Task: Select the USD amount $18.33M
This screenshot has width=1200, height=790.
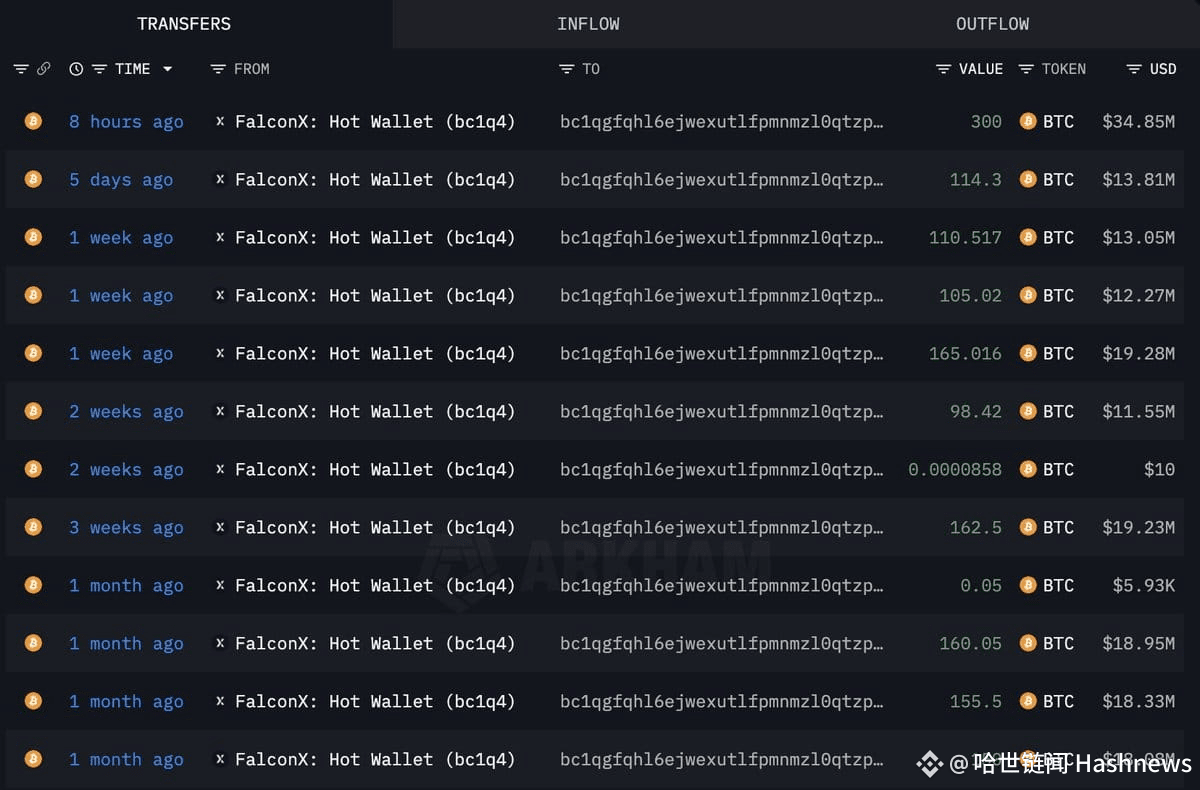Action: 1138,701
